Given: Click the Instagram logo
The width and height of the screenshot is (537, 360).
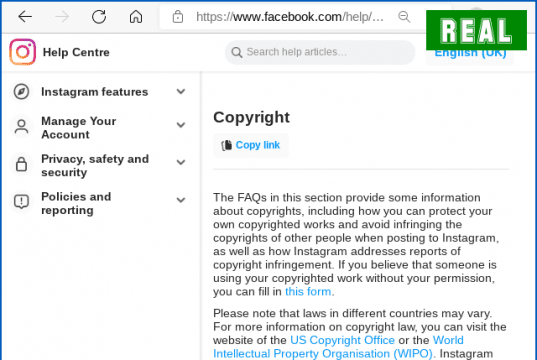Looking at the screenshot, I should pos(23,52).
